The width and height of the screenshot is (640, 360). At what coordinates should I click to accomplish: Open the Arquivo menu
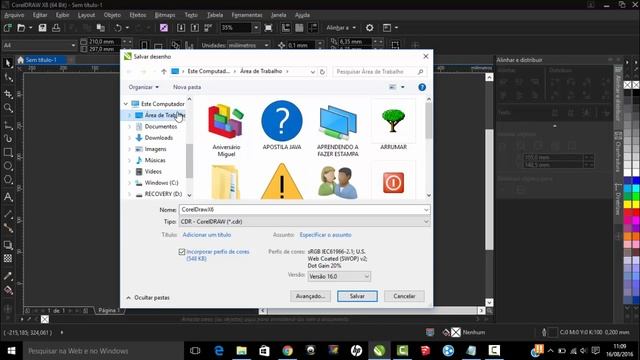pyautogui.click(x=14, y=15)
